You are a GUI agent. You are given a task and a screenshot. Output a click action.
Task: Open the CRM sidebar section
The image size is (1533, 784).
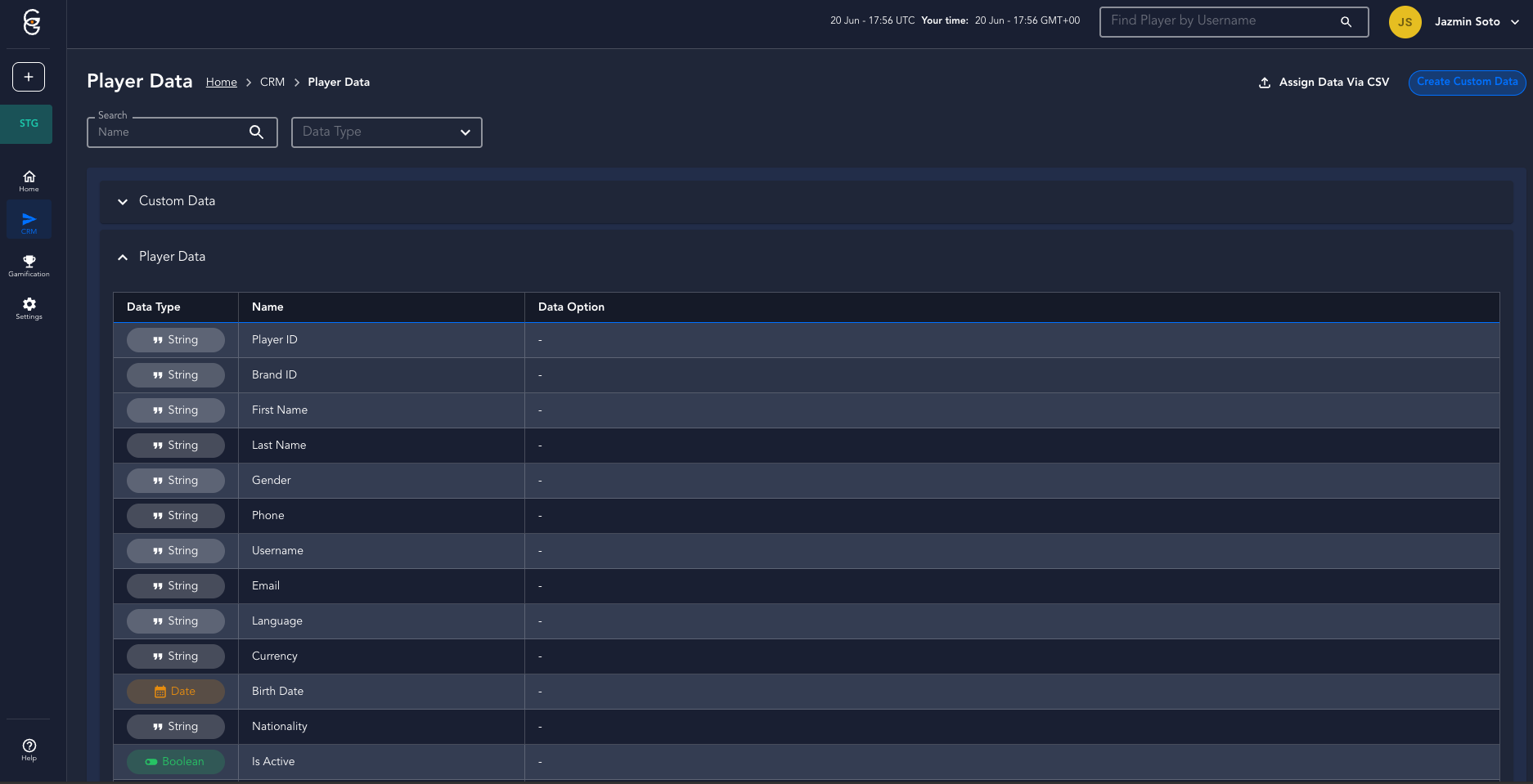29,222
